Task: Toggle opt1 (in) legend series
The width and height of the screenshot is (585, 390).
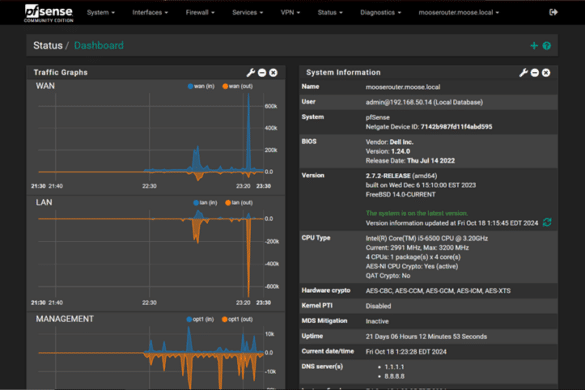Action: 200,319
